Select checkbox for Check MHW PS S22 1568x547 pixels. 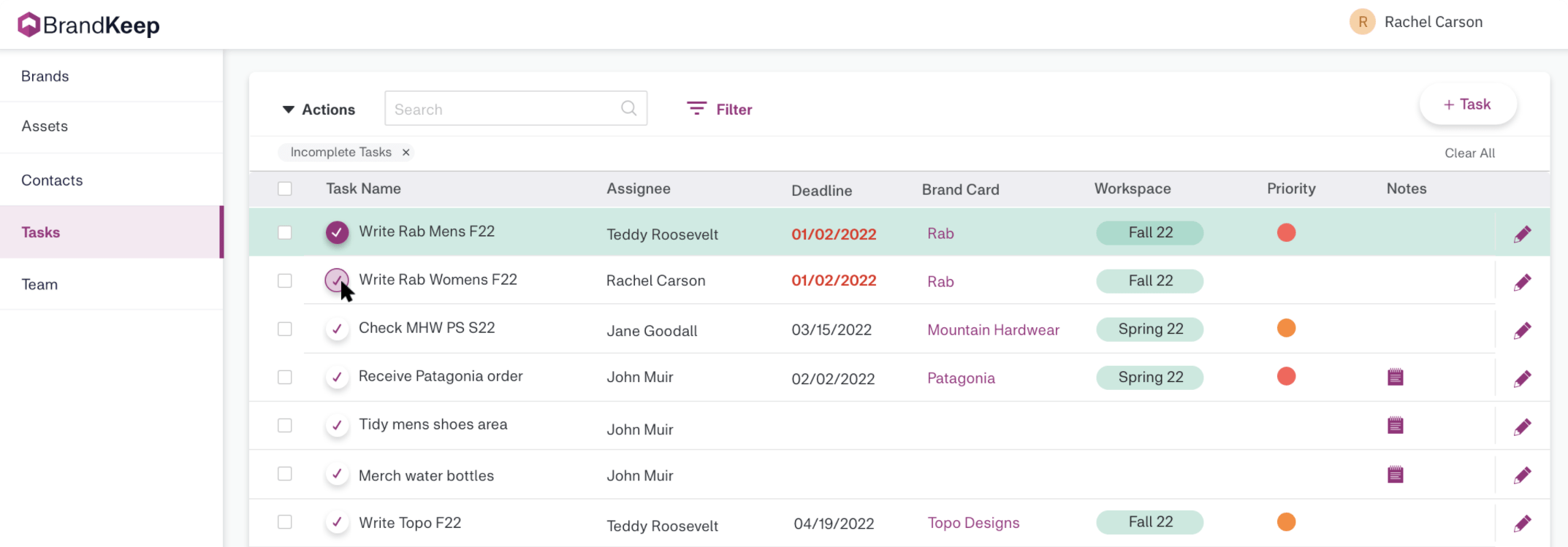pos(285,329)
